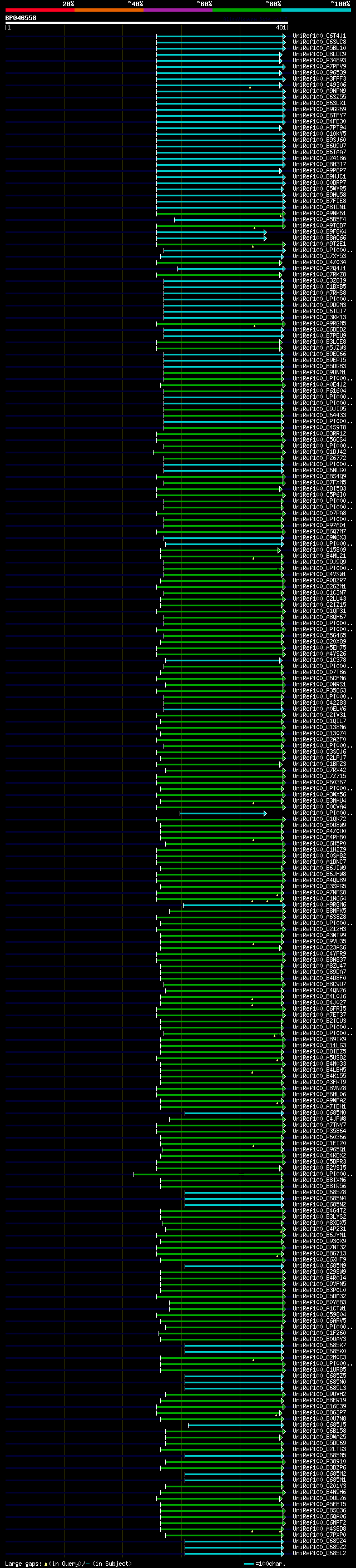Click the UniRef100_Q9DGM3 hit label
The width and height of the screenshot is (356, 1568).
[319, 305]
